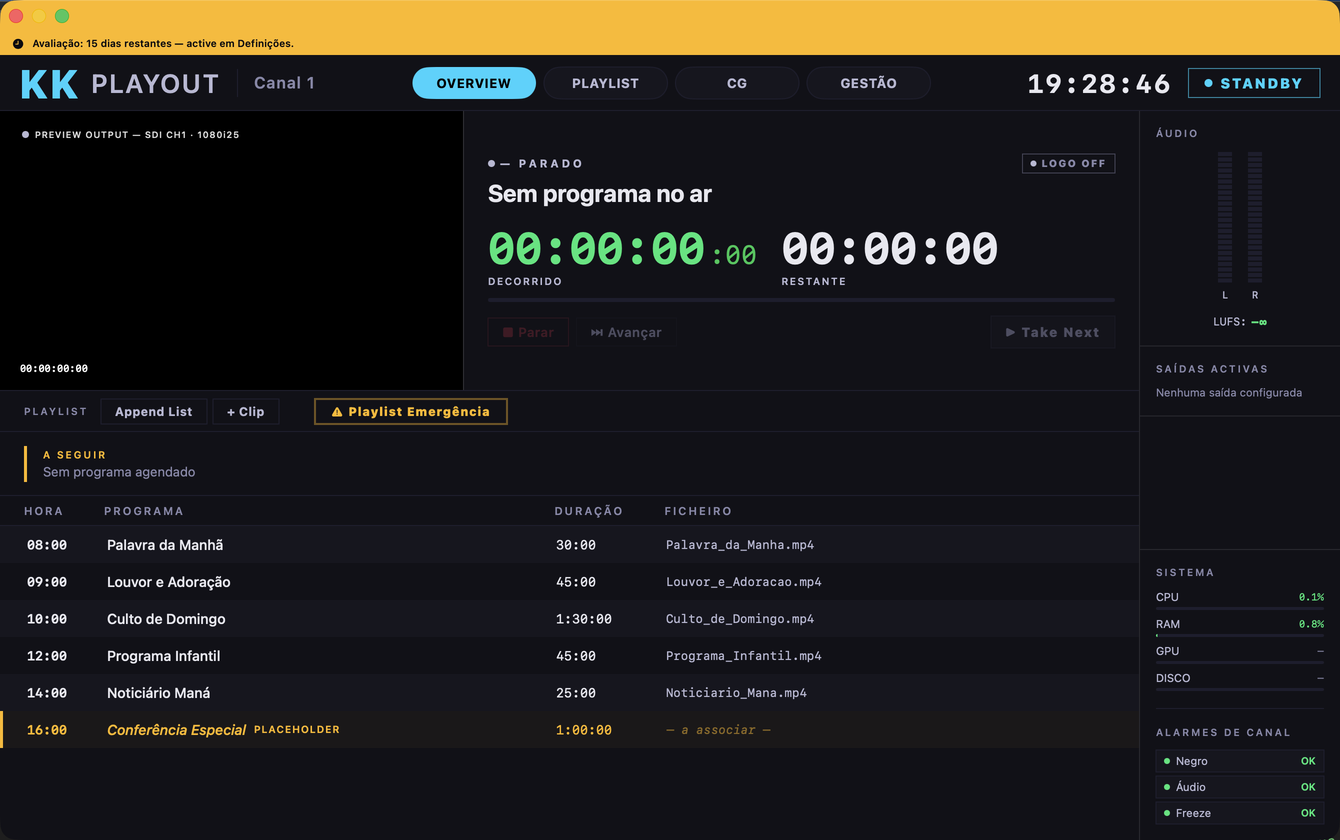This screenshot has width=1340, height=840.
Task: Click 'Sem programa agendado' up-next text
Action: [119, 472]
